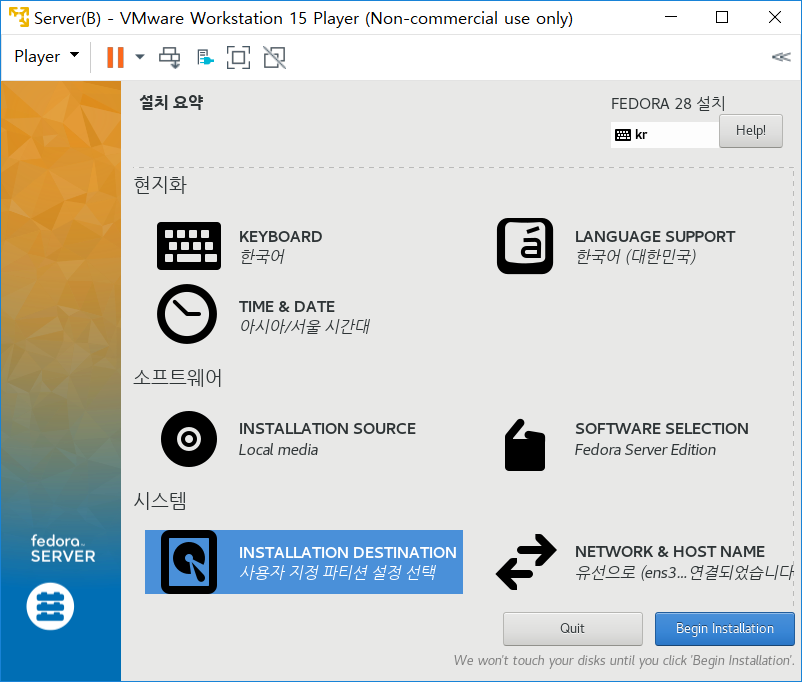Click '사용자 지정 파티션 설정 선택' text
The height and width of the screenshot is (682, 802).
pos(338,572)
